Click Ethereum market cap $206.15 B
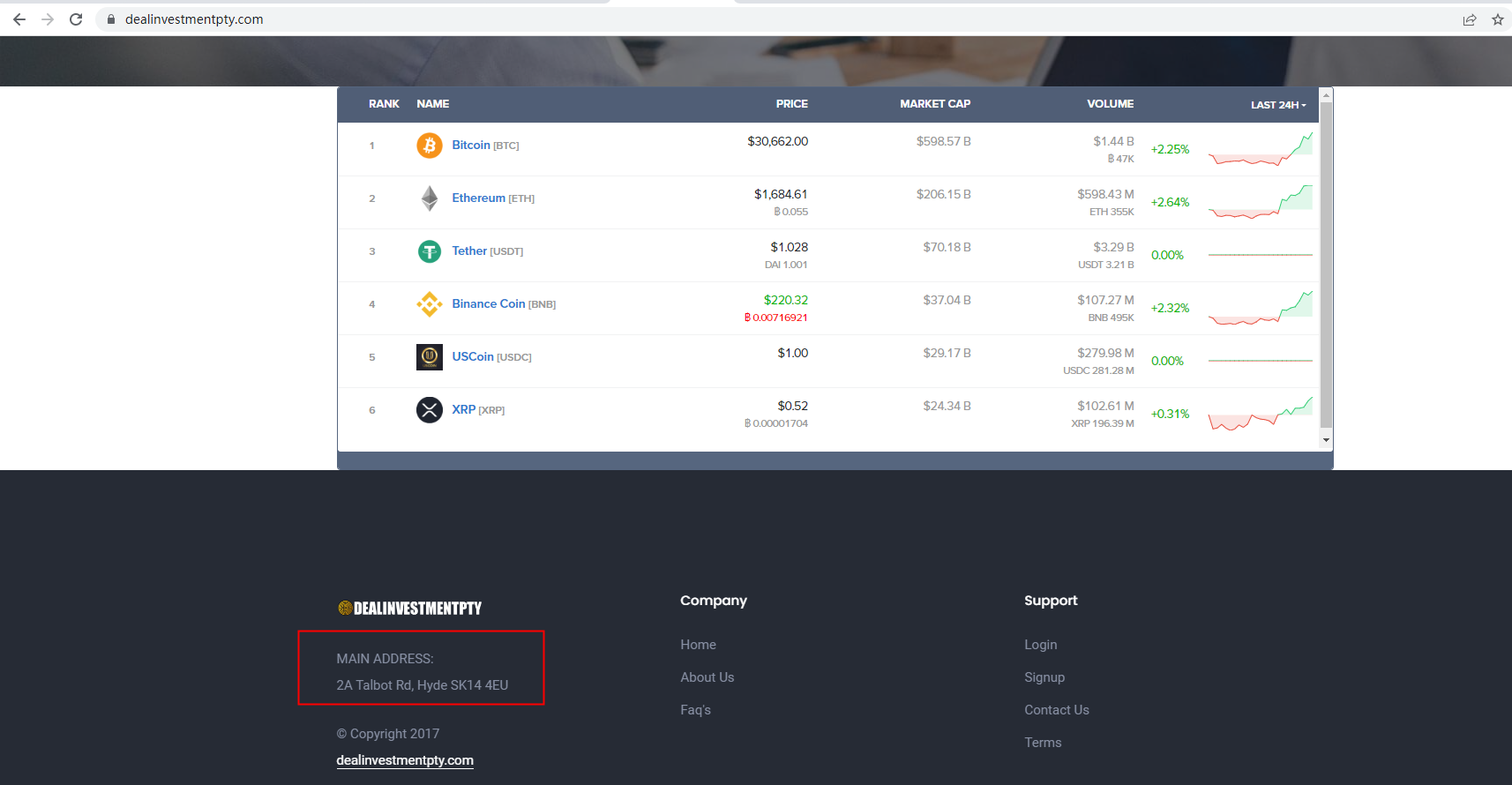This screenshot has width=1512, height=785. 944,194
